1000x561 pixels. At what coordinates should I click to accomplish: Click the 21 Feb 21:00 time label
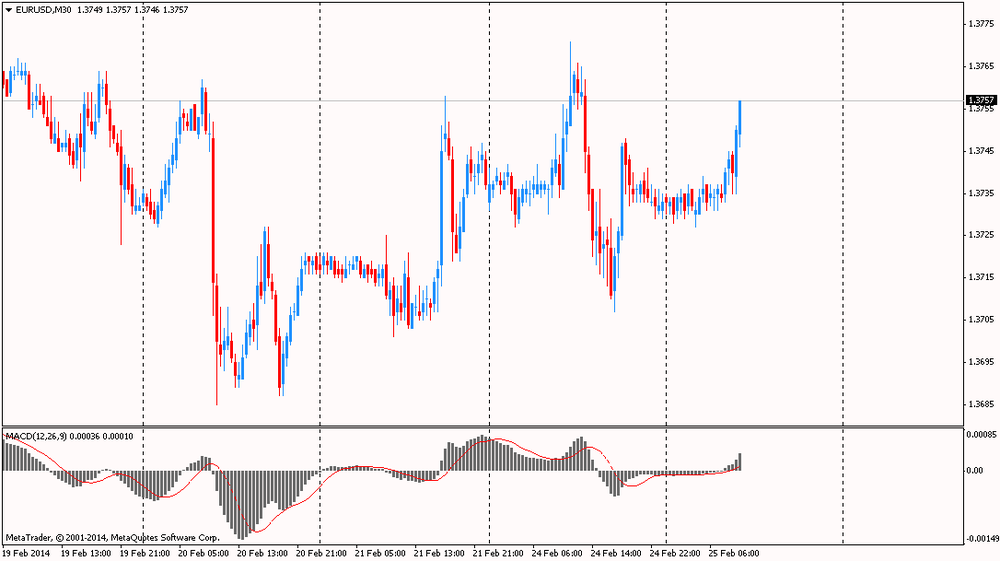click(499, 552)
